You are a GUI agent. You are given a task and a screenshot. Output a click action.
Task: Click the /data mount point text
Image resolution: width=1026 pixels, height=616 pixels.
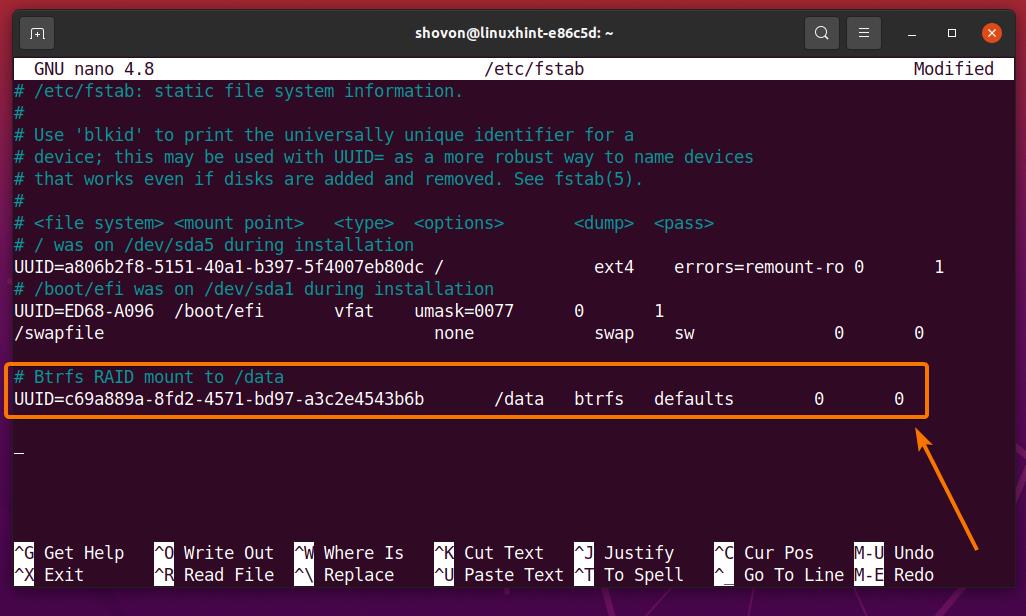519,399
